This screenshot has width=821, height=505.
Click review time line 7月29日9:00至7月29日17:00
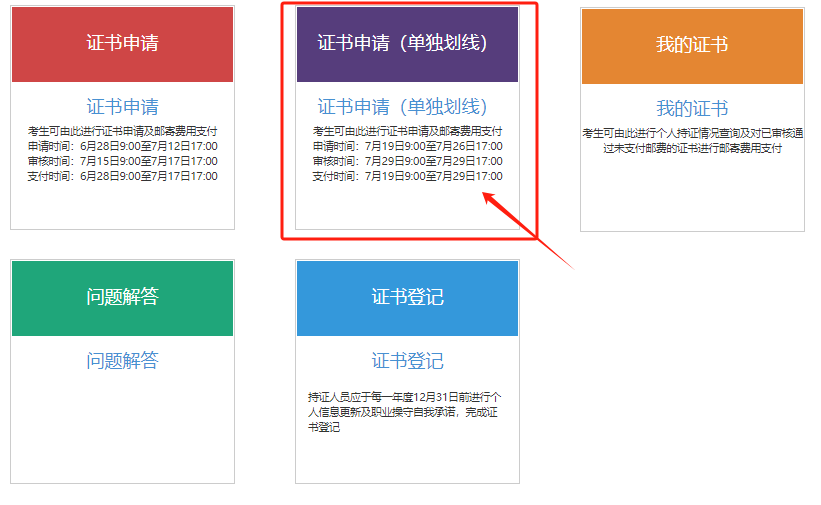(407, 161)
